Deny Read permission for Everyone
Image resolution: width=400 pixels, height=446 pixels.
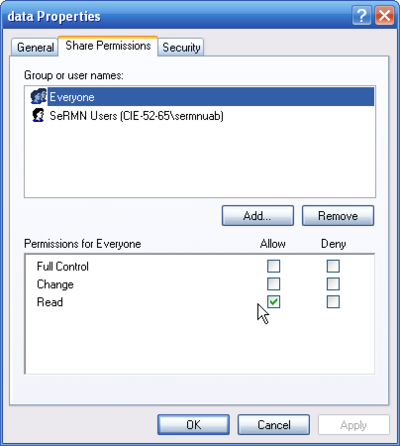click(x=333, y=302)
